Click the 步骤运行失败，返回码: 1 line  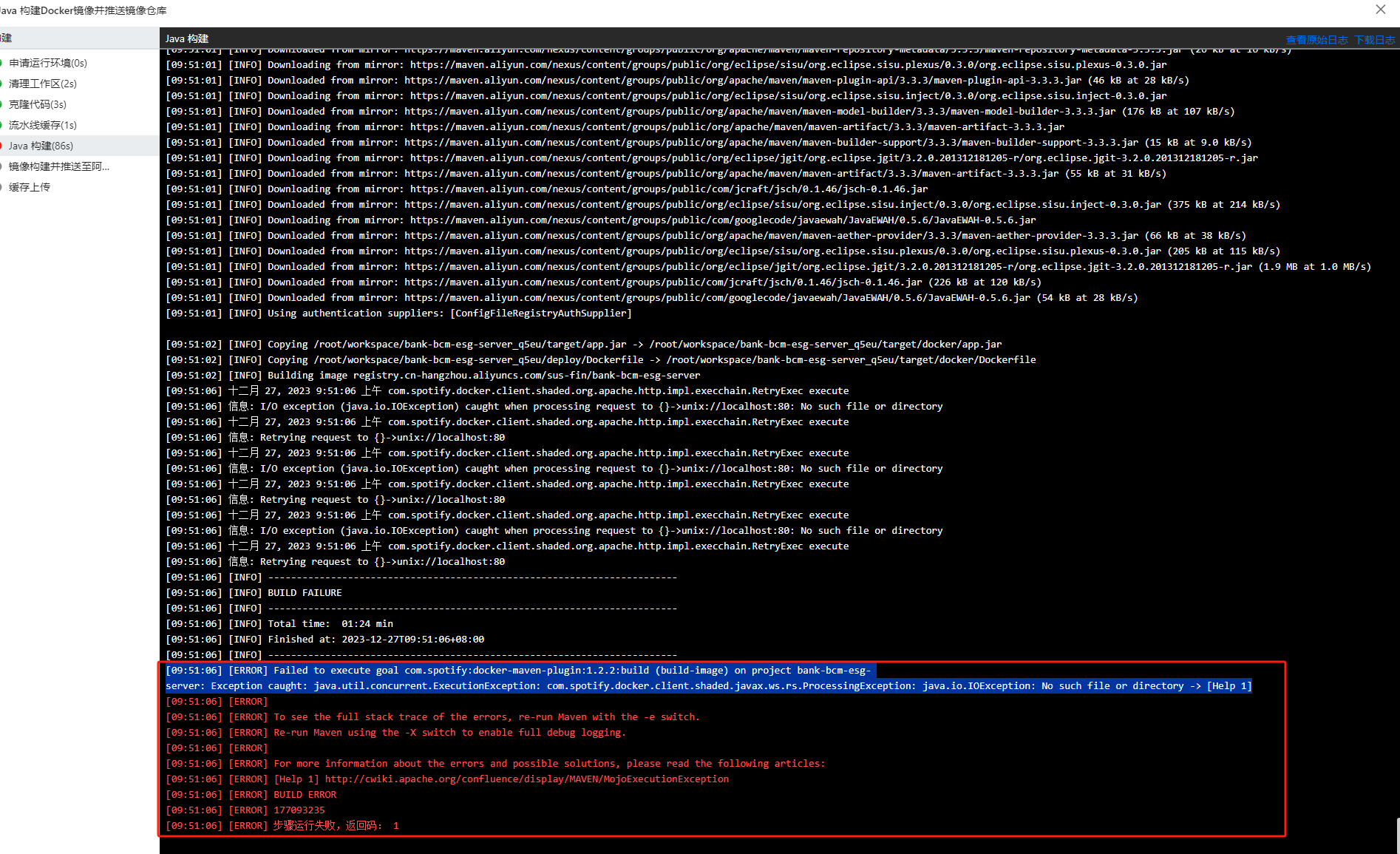[x=282, y=826]
